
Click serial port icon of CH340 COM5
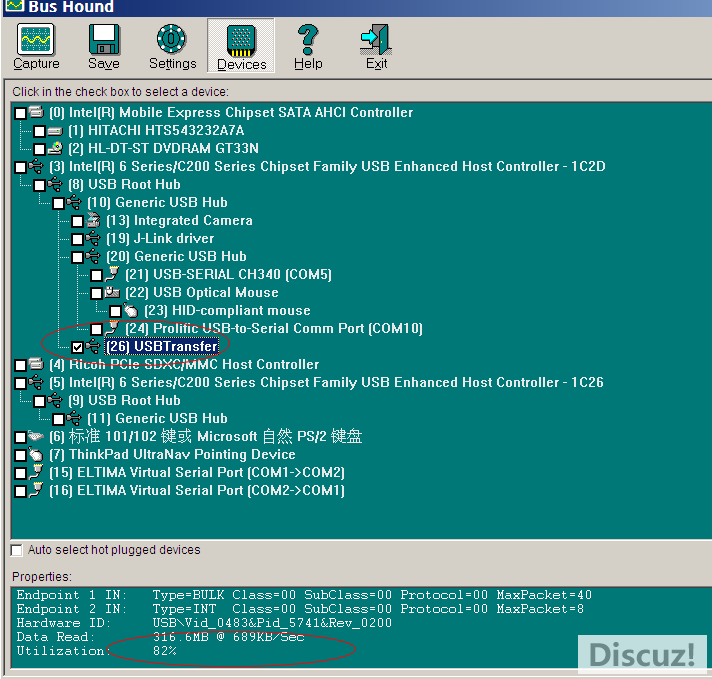pos(112,274)
